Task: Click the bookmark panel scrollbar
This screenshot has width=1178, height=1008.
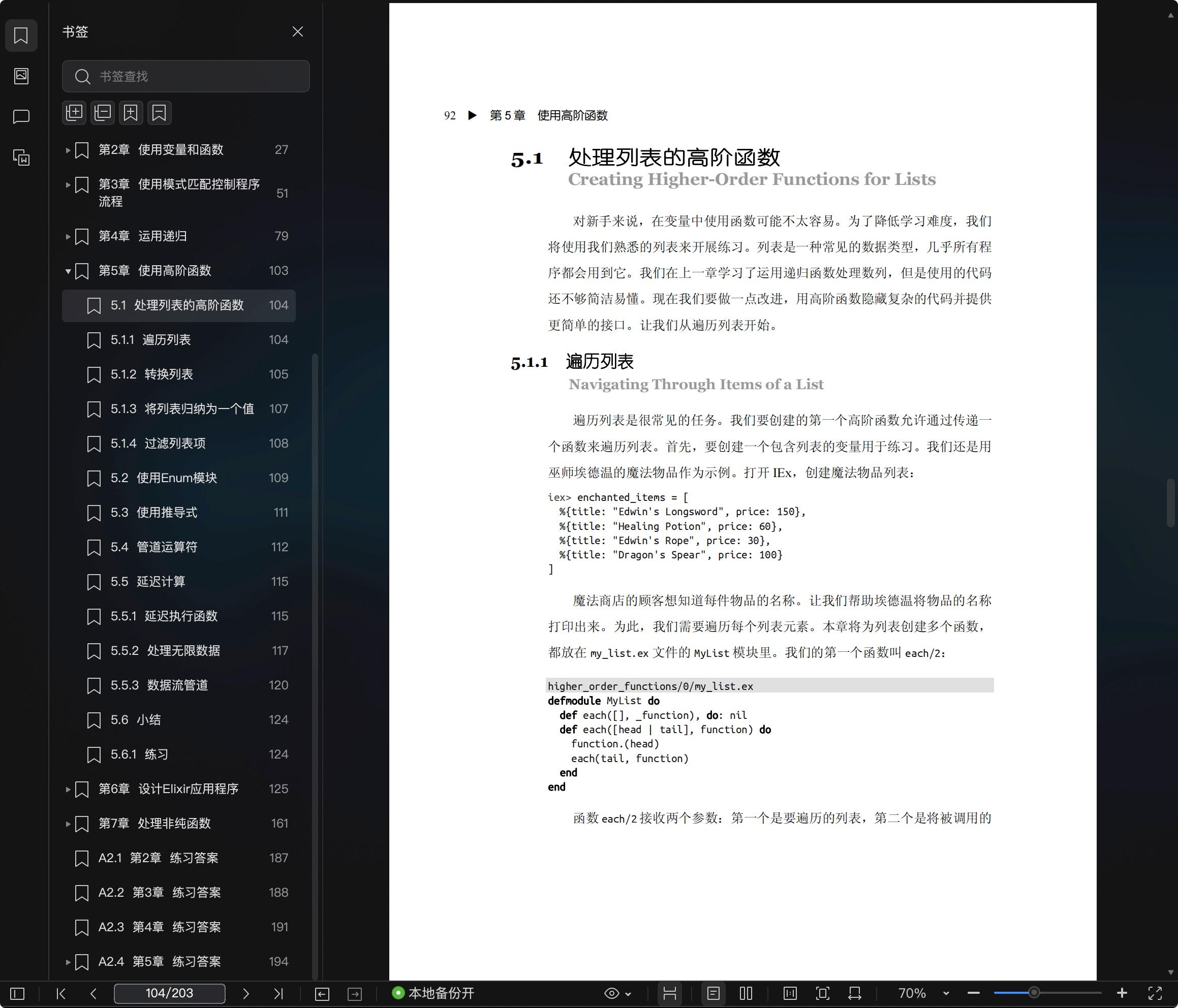Action: click(315, 666)
